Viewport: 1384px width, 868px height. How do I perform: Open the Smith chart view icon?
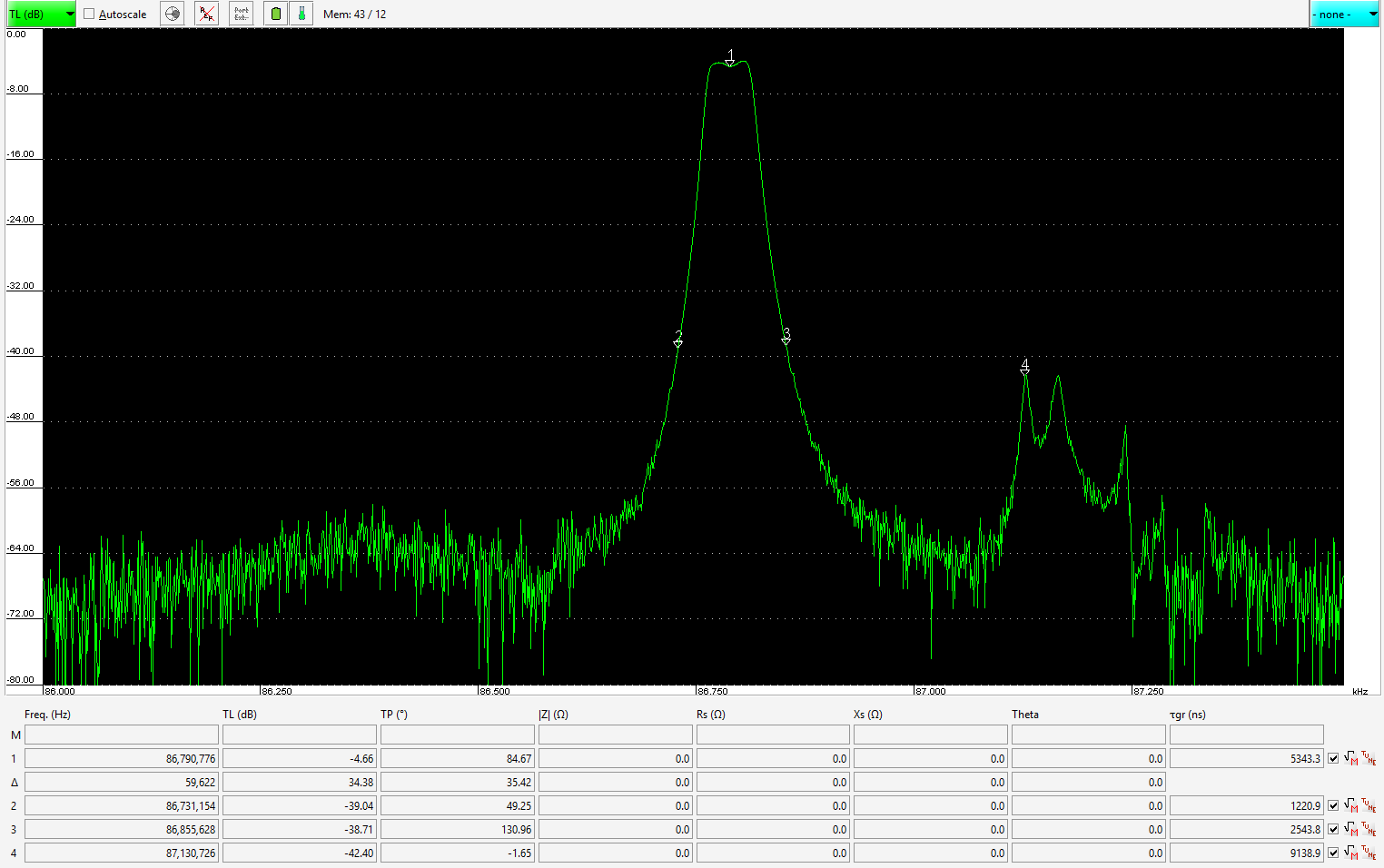click(x=173, y=14)
